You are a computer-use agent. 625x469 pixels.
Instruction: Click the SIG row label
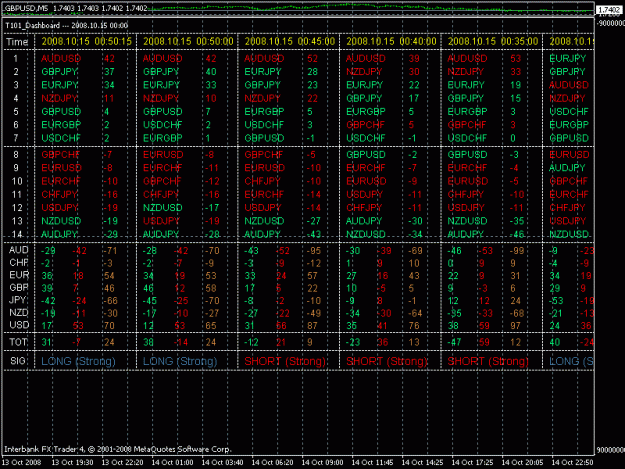(18, 361)
